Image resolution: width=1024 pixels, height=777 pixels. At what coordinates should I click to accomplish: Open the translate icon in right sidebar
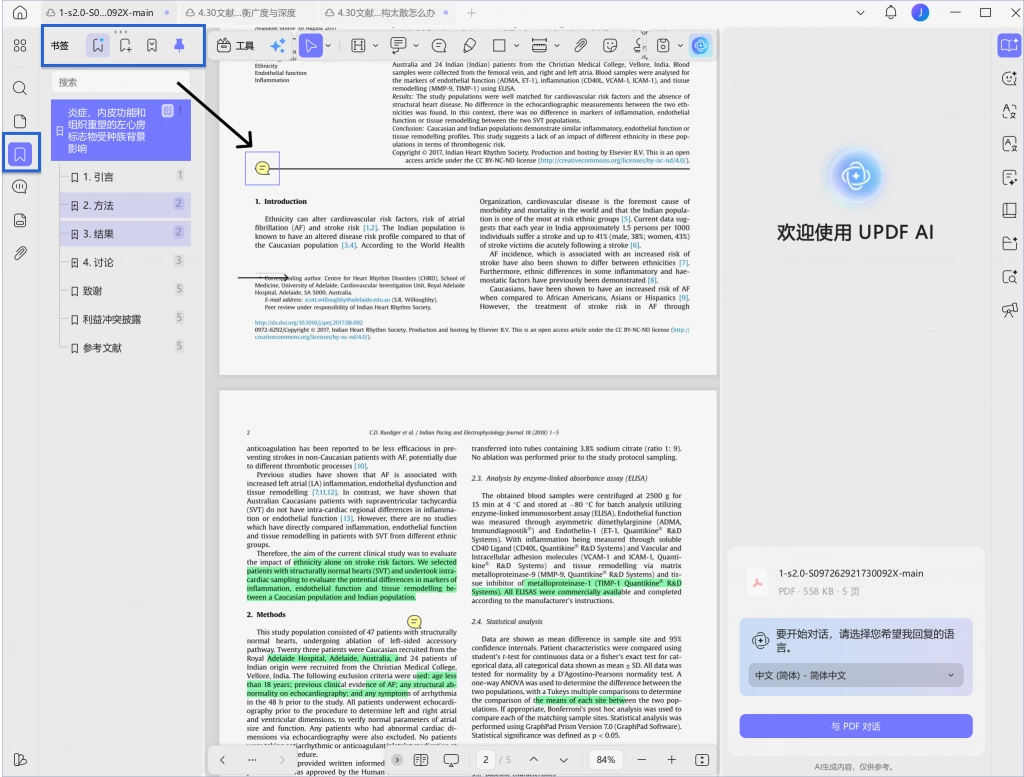click(1010, 110)
